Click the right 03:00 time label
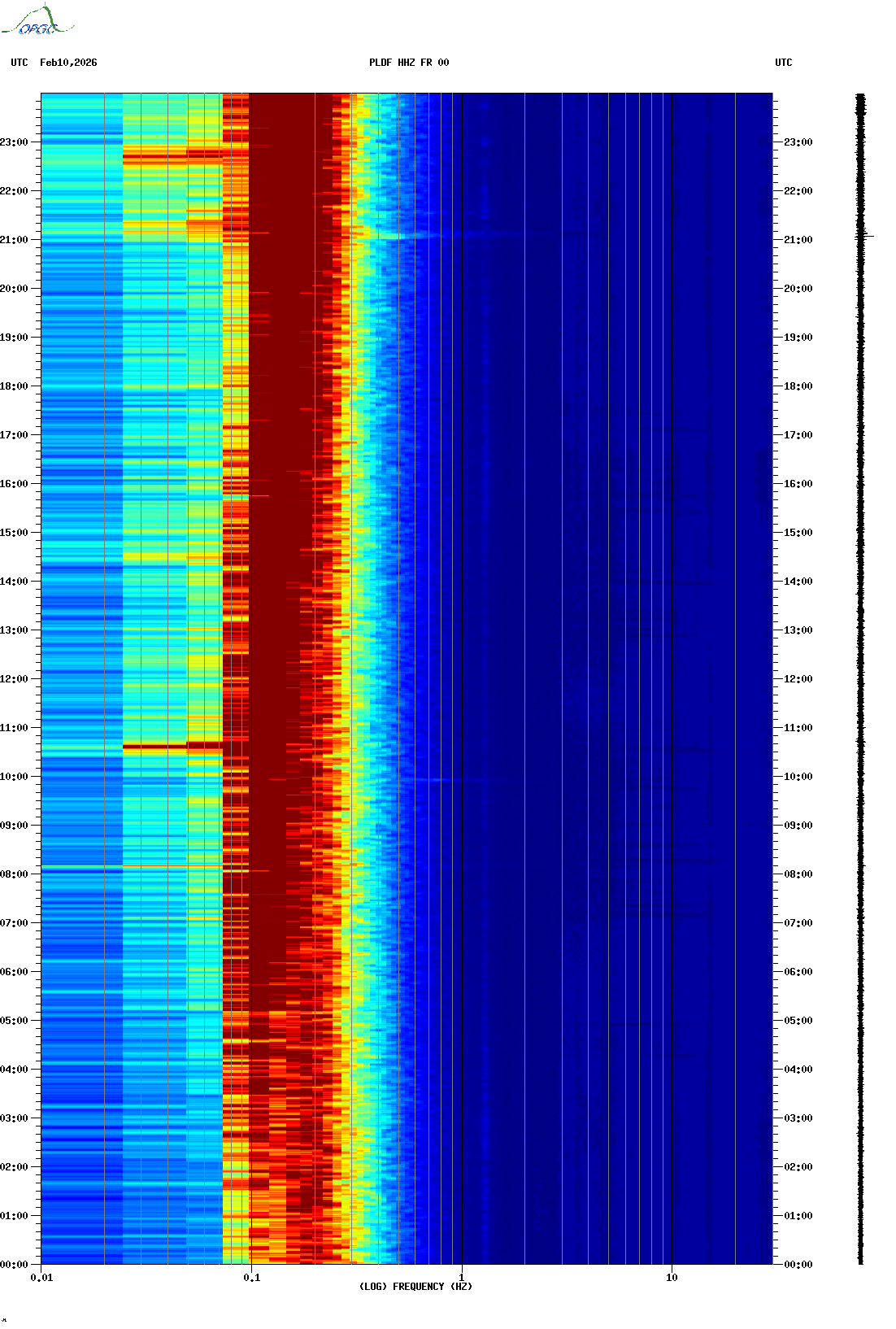This screenshot has width=896, height=1329. click(798, 1118)
